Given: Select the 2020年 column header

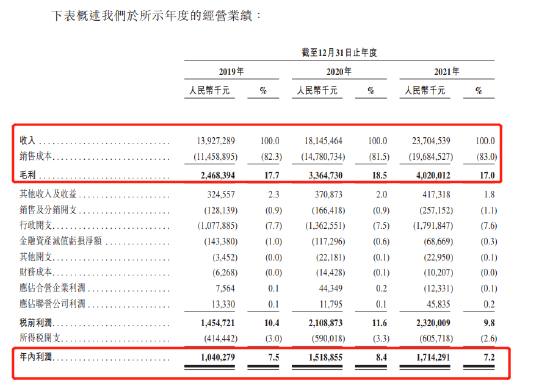Looking at the screenshot, I should [339, 72].
